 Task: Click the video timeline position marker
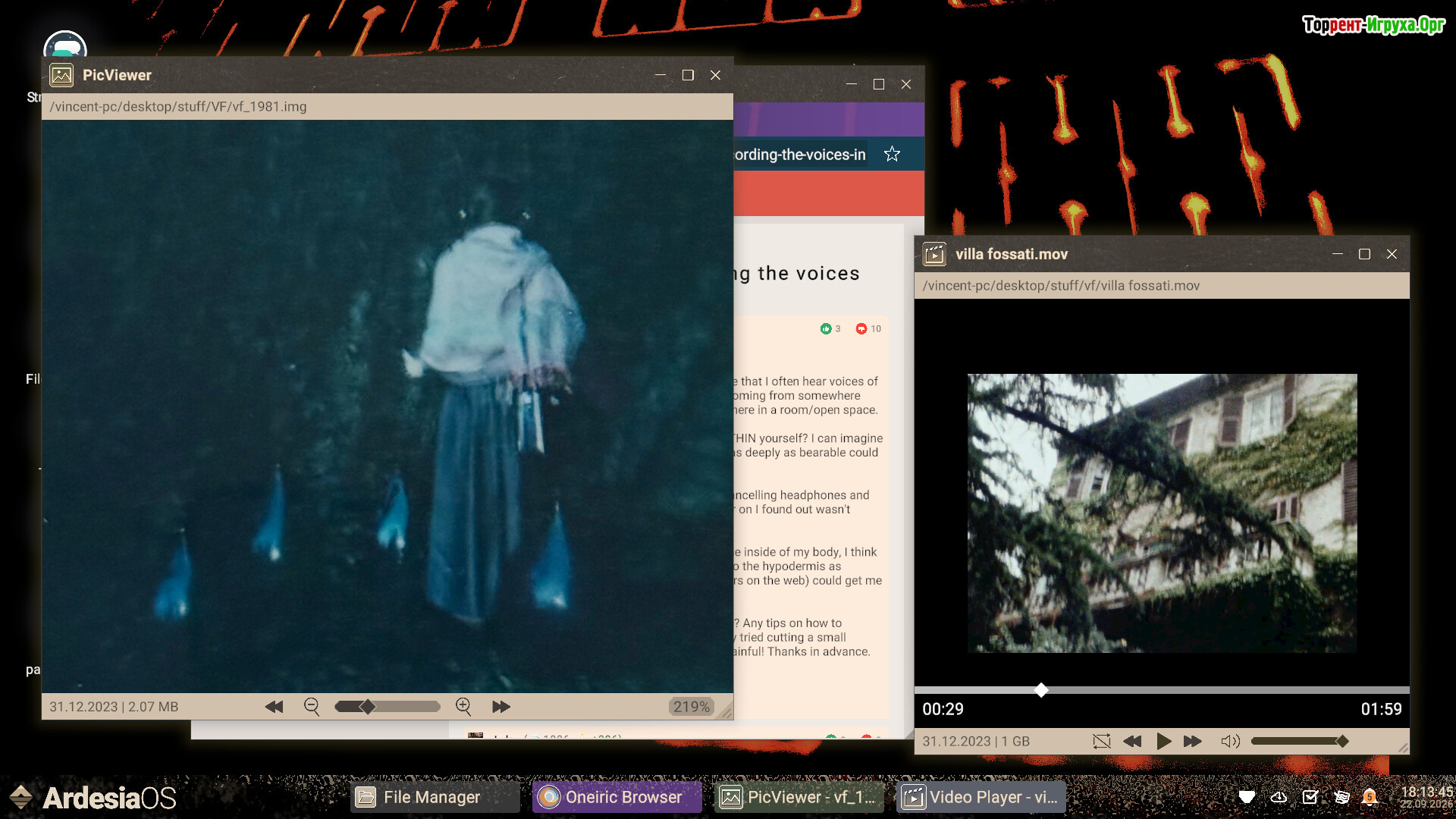[1041, 689]
